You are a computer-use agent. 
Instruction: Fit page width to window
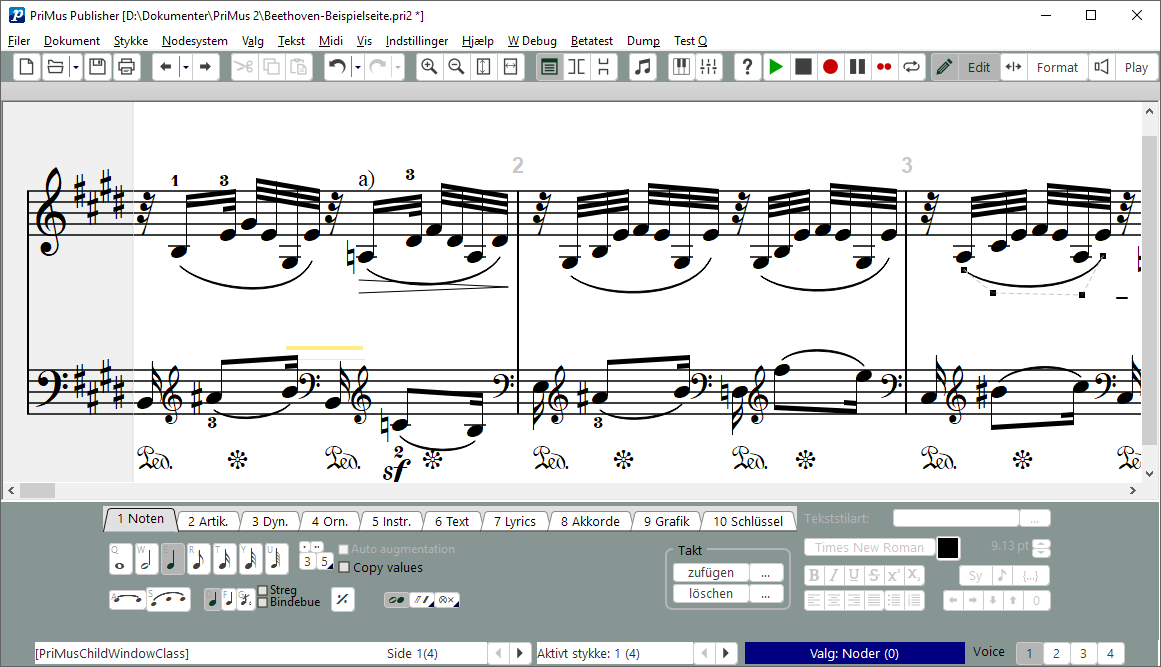pyautogui.click(x=511, y=67)
